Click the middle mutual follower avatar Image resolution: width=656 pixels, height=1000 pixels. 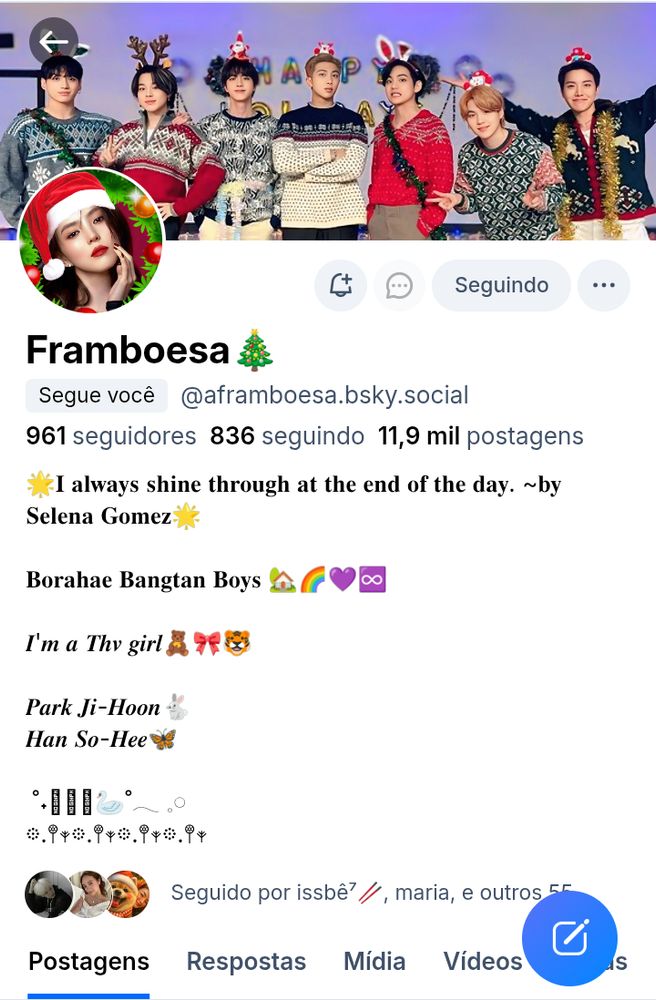pyautogui.click(x=89, y=894)
